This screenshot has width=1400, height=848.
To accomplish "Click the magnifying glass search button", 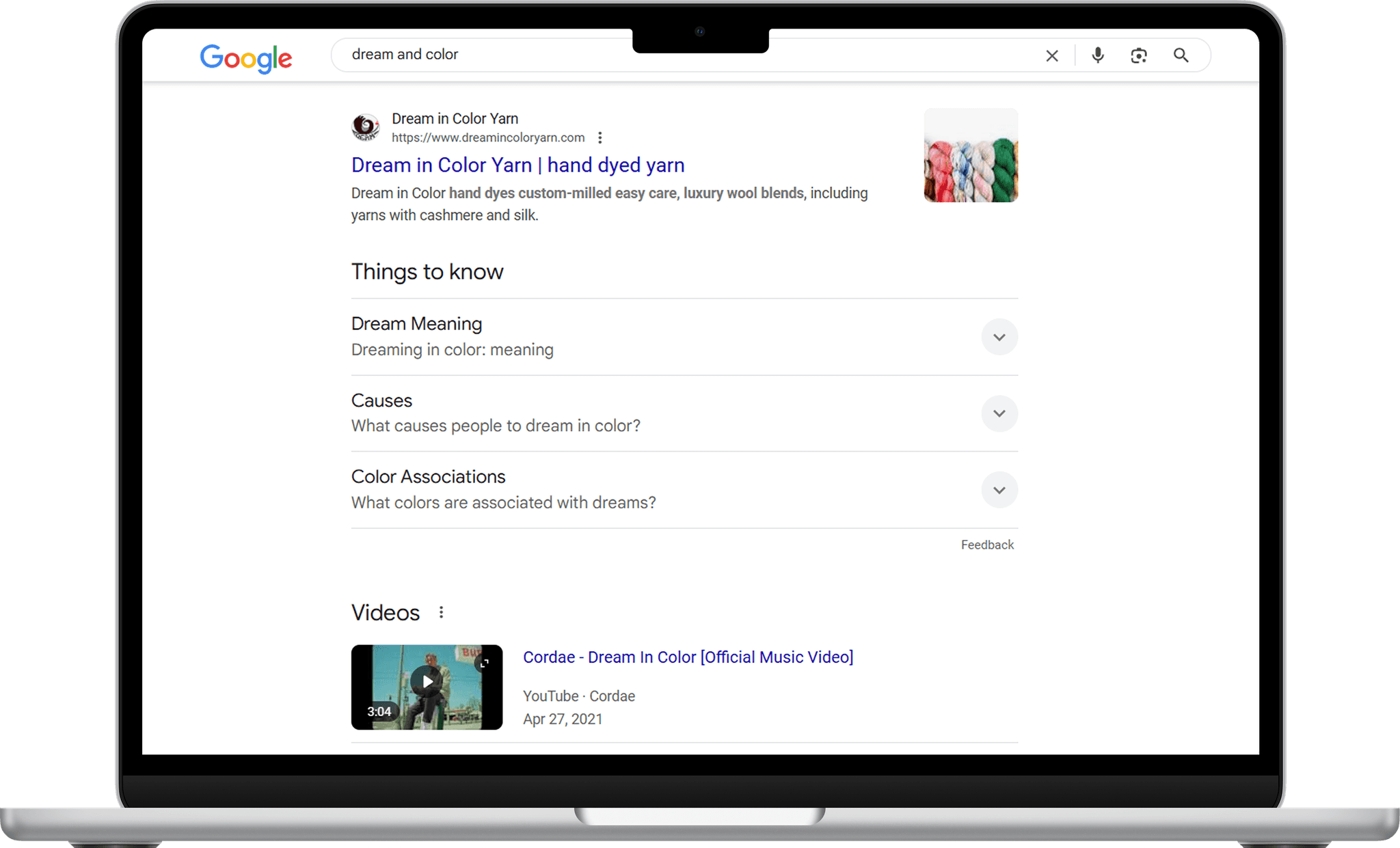I will [x=1181, y=55].
